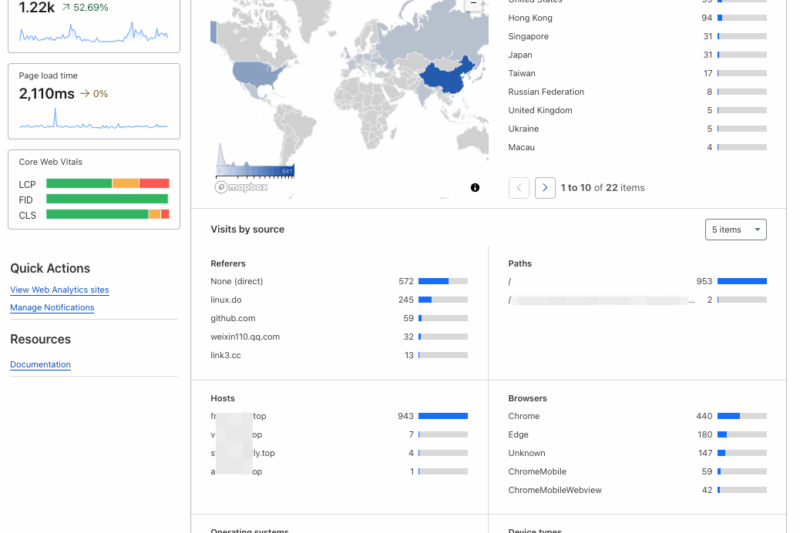Click the CLS vitals bar
This screenshot has width=800, height=533.
click(108, 214)
